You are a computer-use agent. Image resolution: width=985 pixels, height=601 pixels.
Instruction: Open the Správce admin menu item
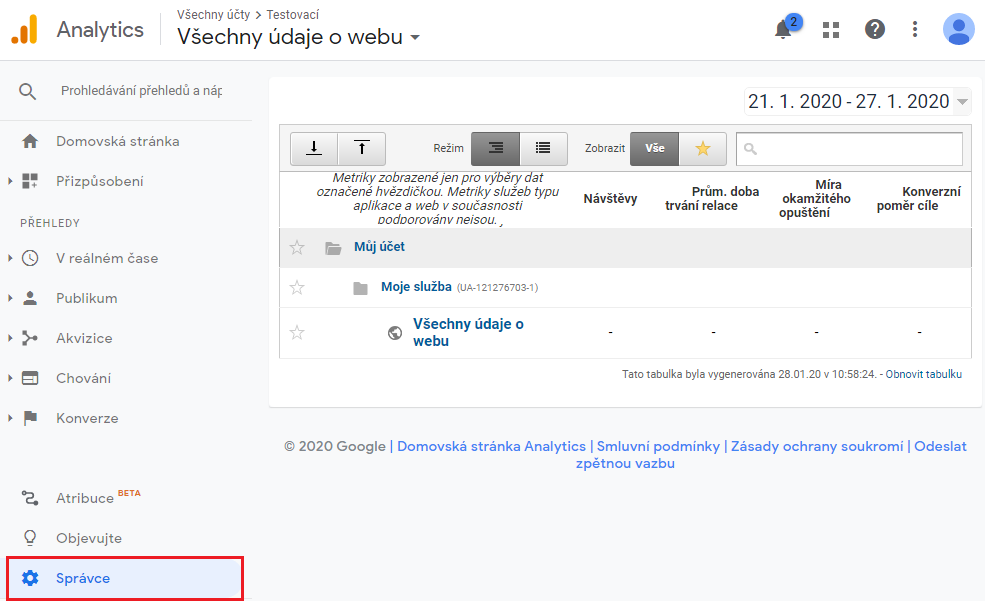coord(125,578)
